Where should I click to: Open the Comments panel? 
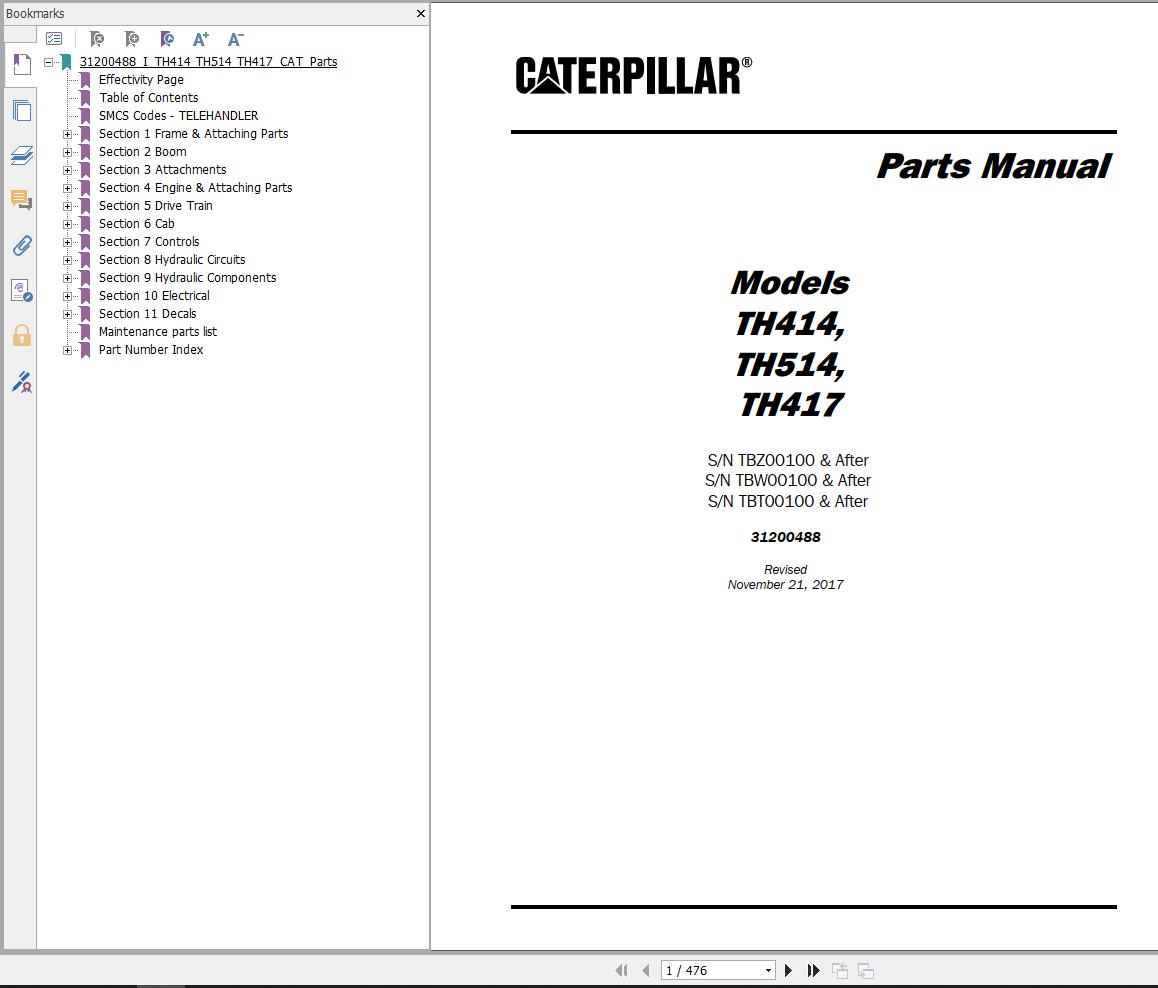[22, 200]
